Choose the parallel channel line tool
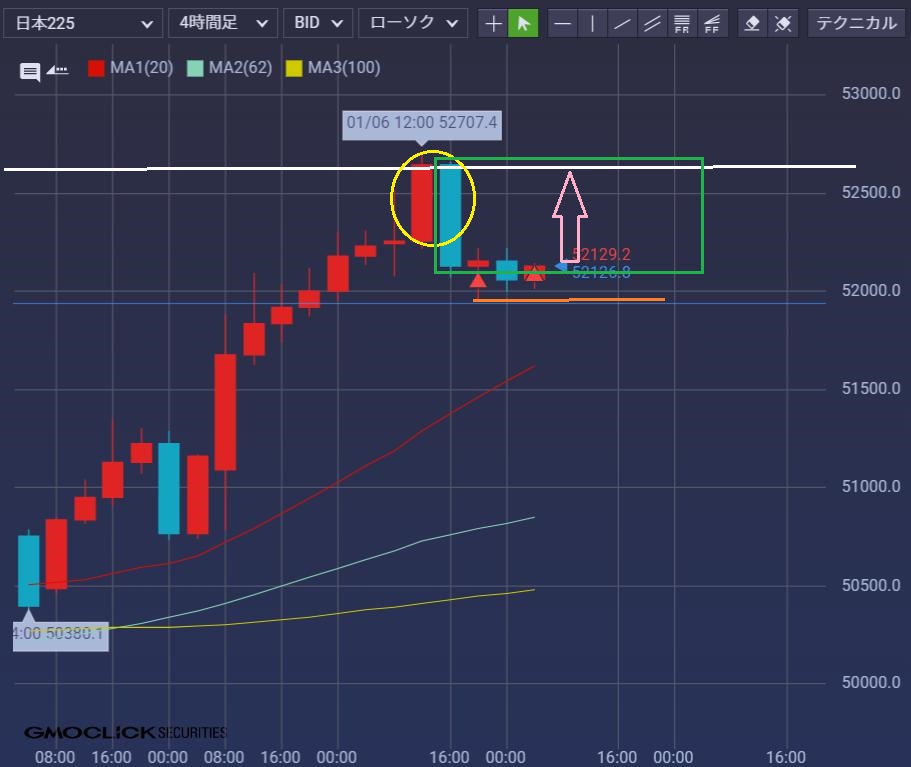911x767 pixels. click(x=653, y=23)
